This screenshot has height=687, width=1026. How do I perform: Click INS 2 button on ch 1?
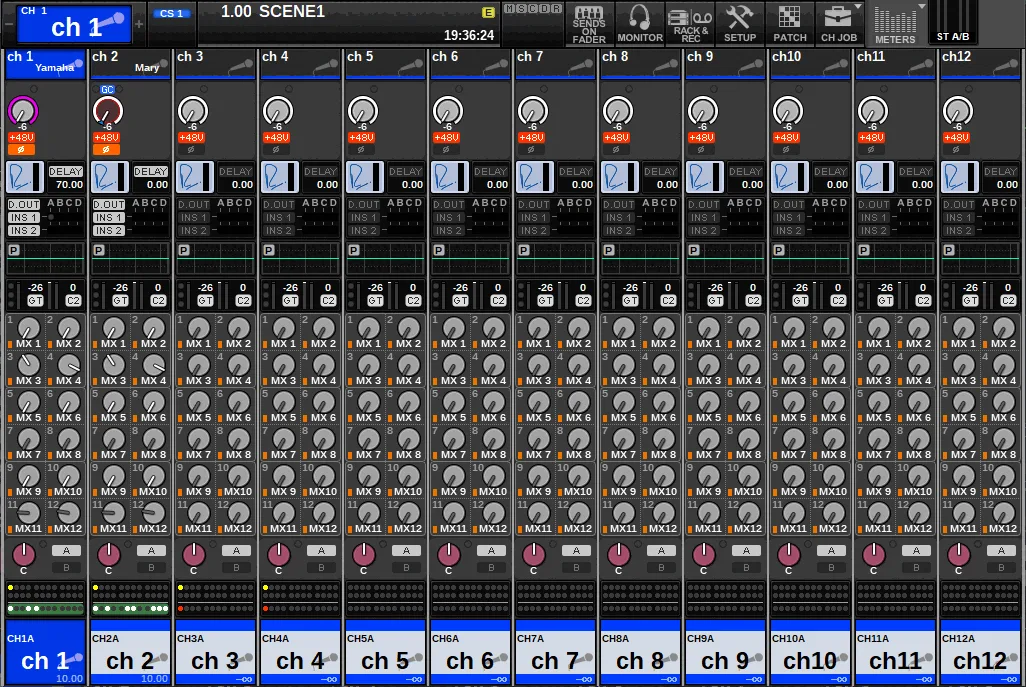click(x=23, y=230)
